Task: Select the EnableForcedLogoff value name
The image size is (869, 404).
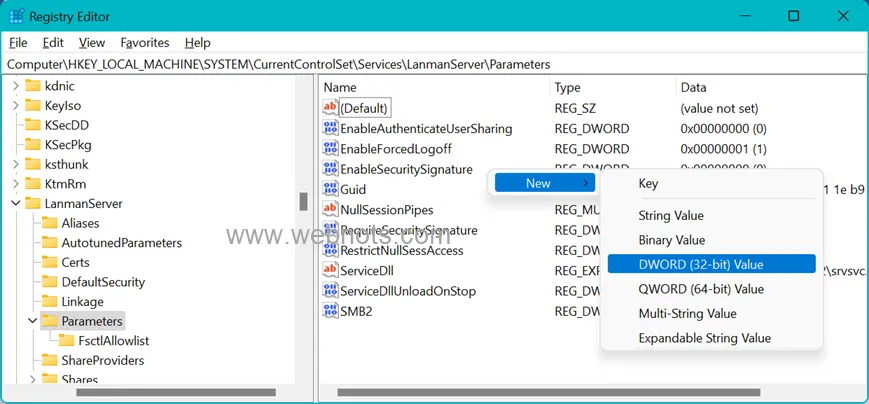Action: [x=396, y=149]
